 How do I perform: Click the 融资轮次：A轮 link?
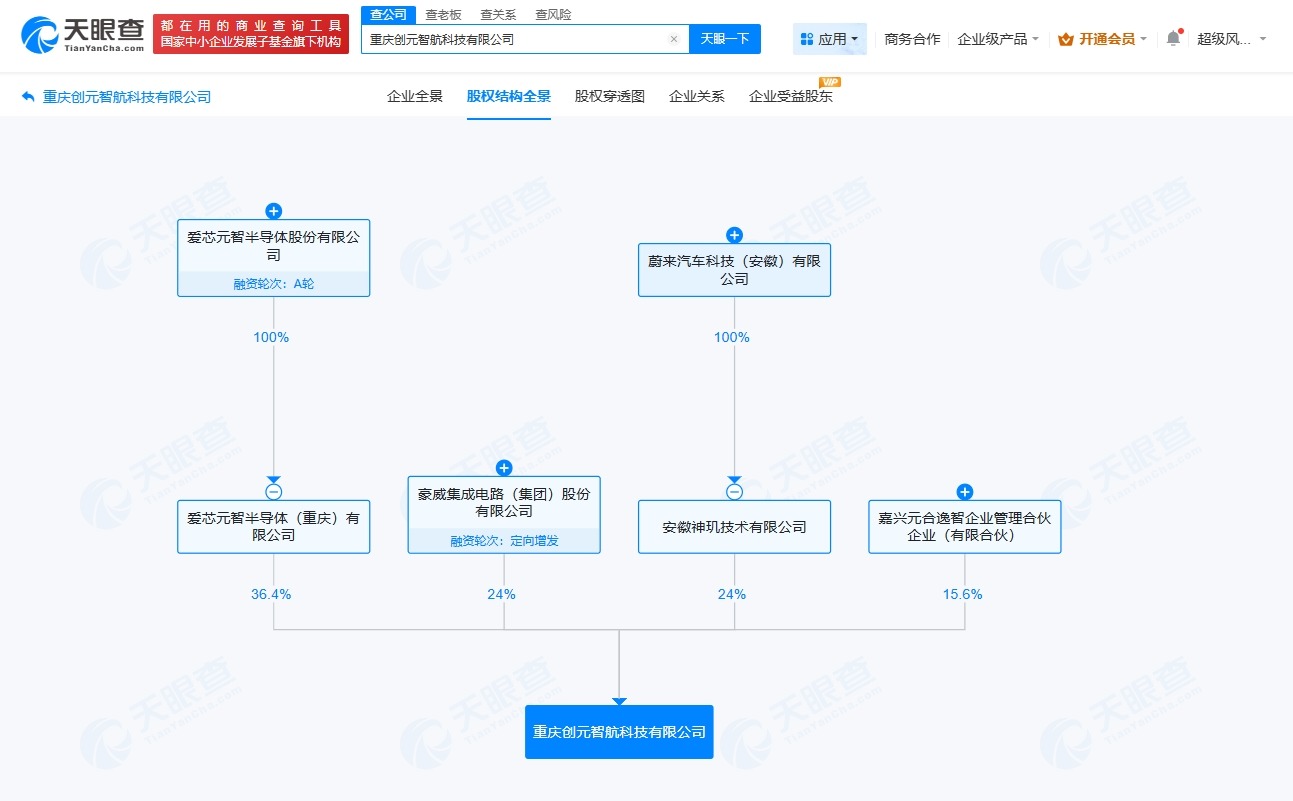point(273,284)
